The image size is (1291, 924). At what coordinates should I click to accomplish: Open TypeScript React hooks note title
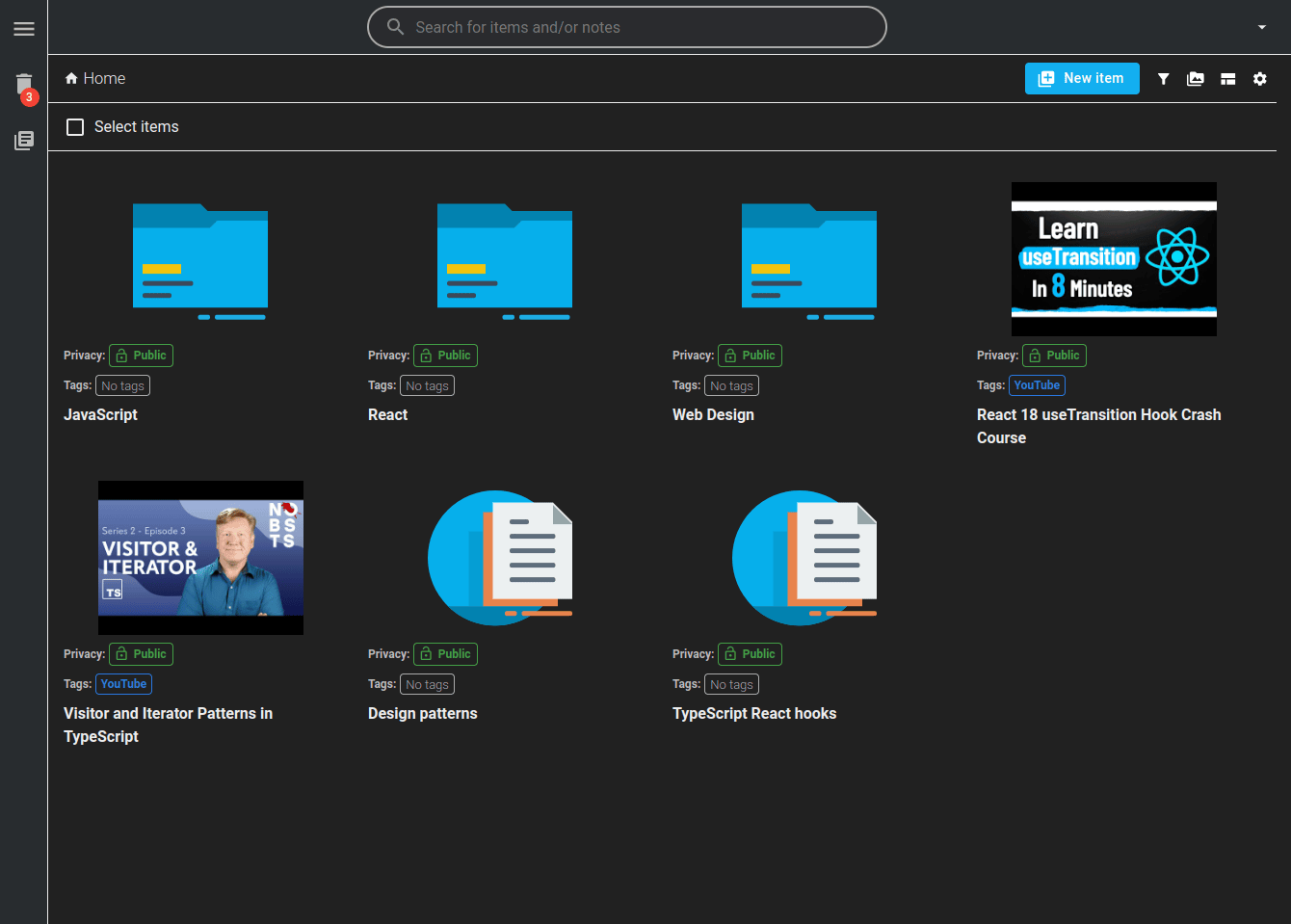753,714
